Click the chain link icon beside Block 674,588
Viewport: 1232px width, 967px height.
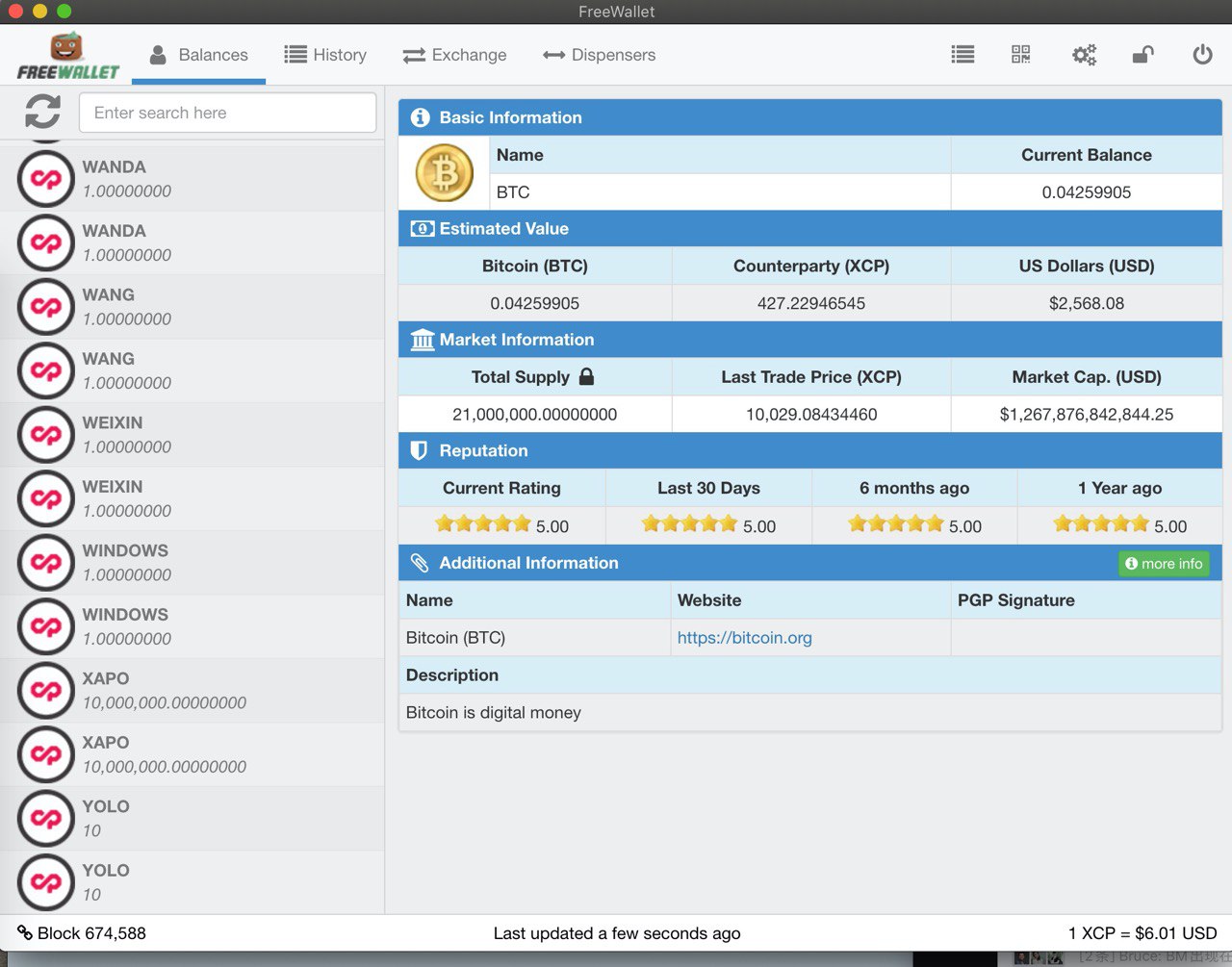(x=25, y=932)
